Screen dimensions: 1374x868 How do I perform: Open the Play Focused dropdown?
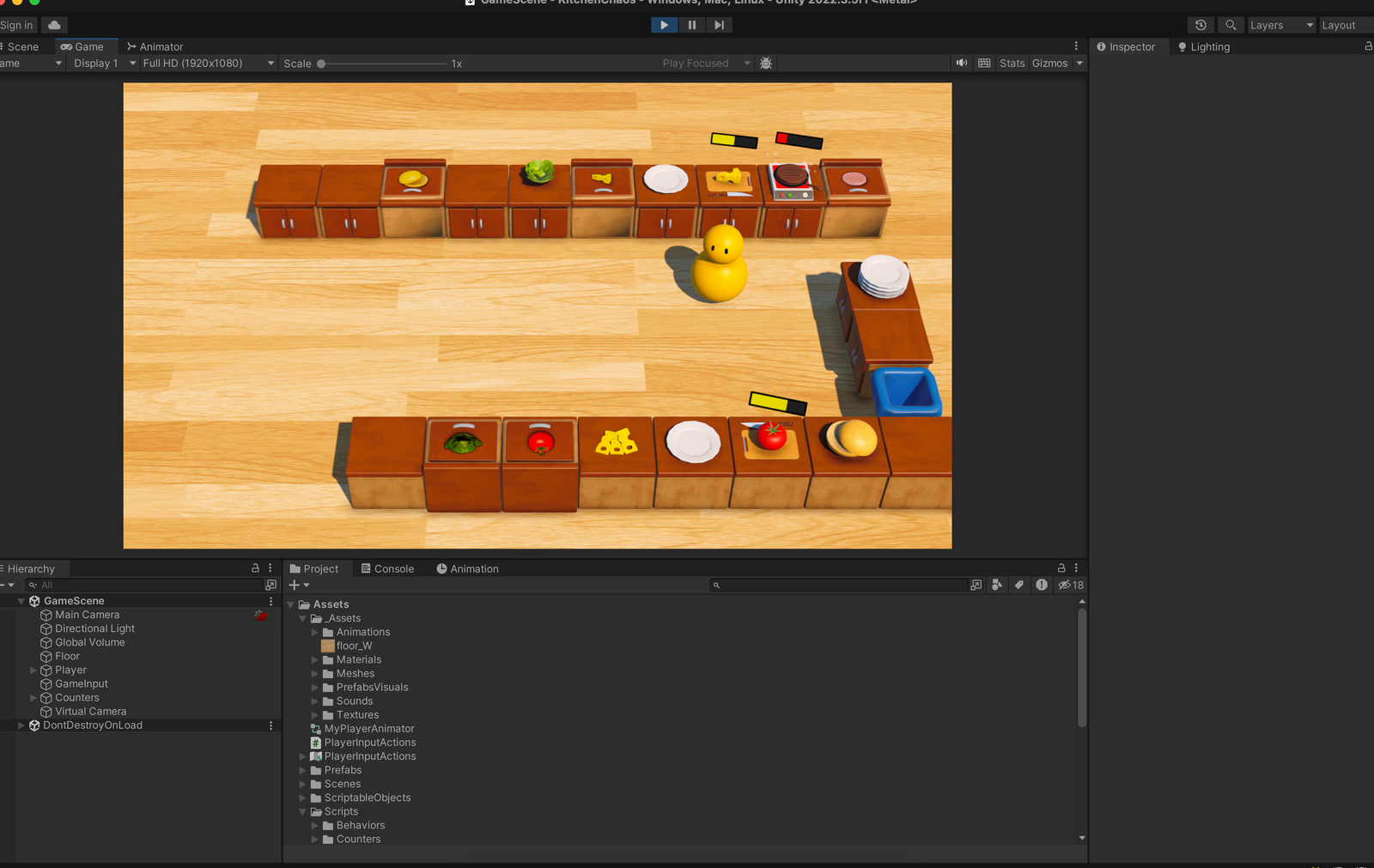point(706,63)
